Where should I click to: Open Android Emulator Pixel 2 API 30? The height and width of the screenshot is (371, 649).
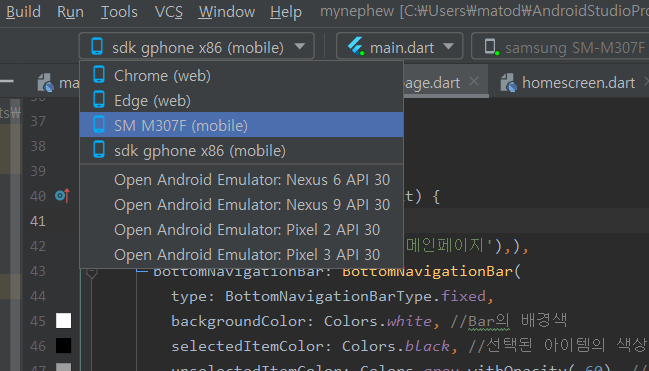pos(241,229)
